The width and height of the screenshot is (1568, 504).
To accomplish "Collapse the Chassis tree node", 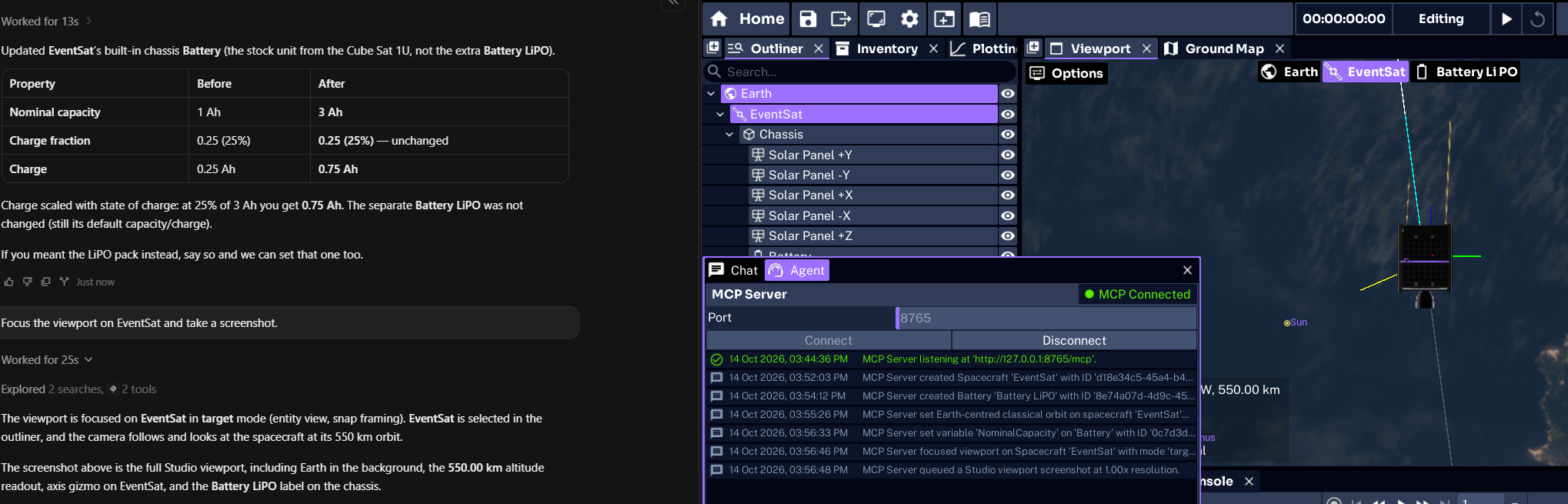I will click(x=729, y=134).
